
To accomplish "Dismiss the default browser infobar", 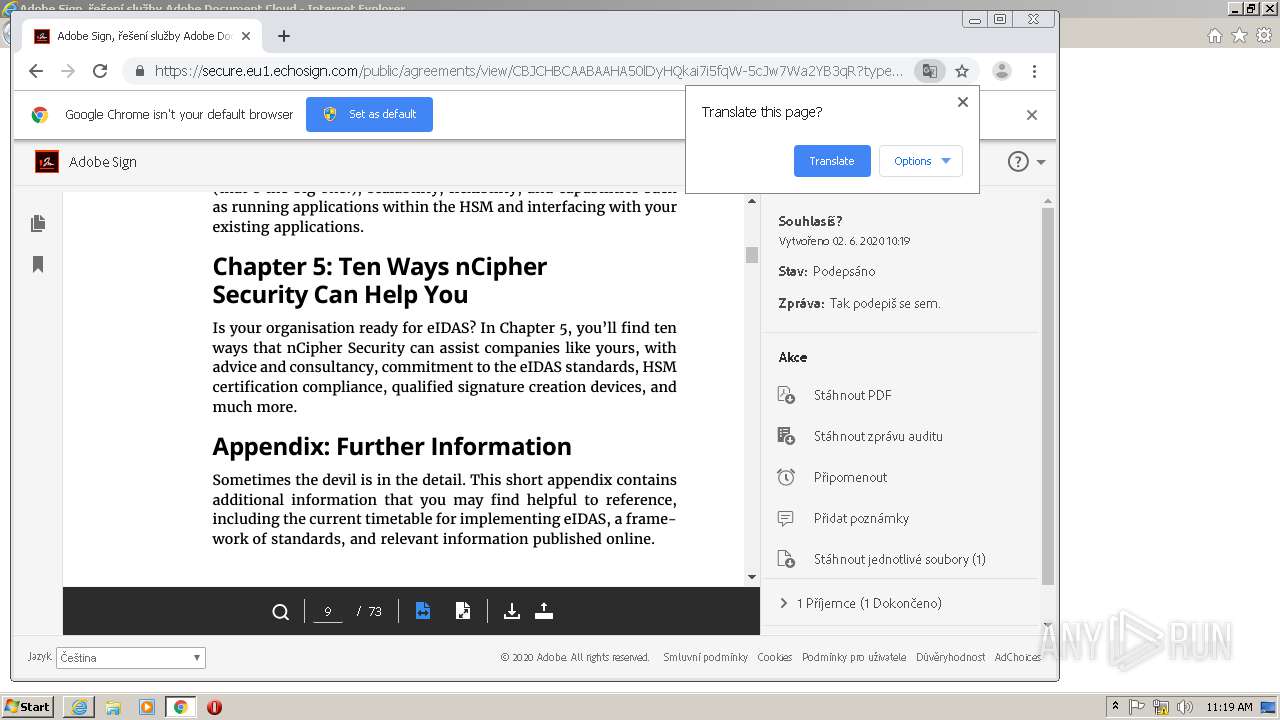I will click(1032, 115).
